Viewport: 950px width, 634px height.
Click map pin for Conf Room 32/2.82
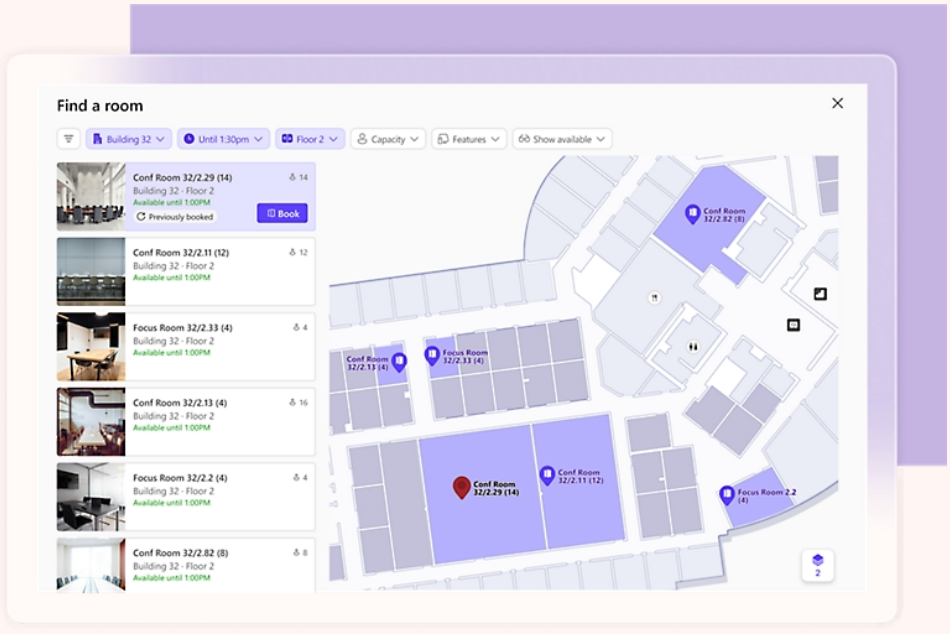[x=693, y=214]
